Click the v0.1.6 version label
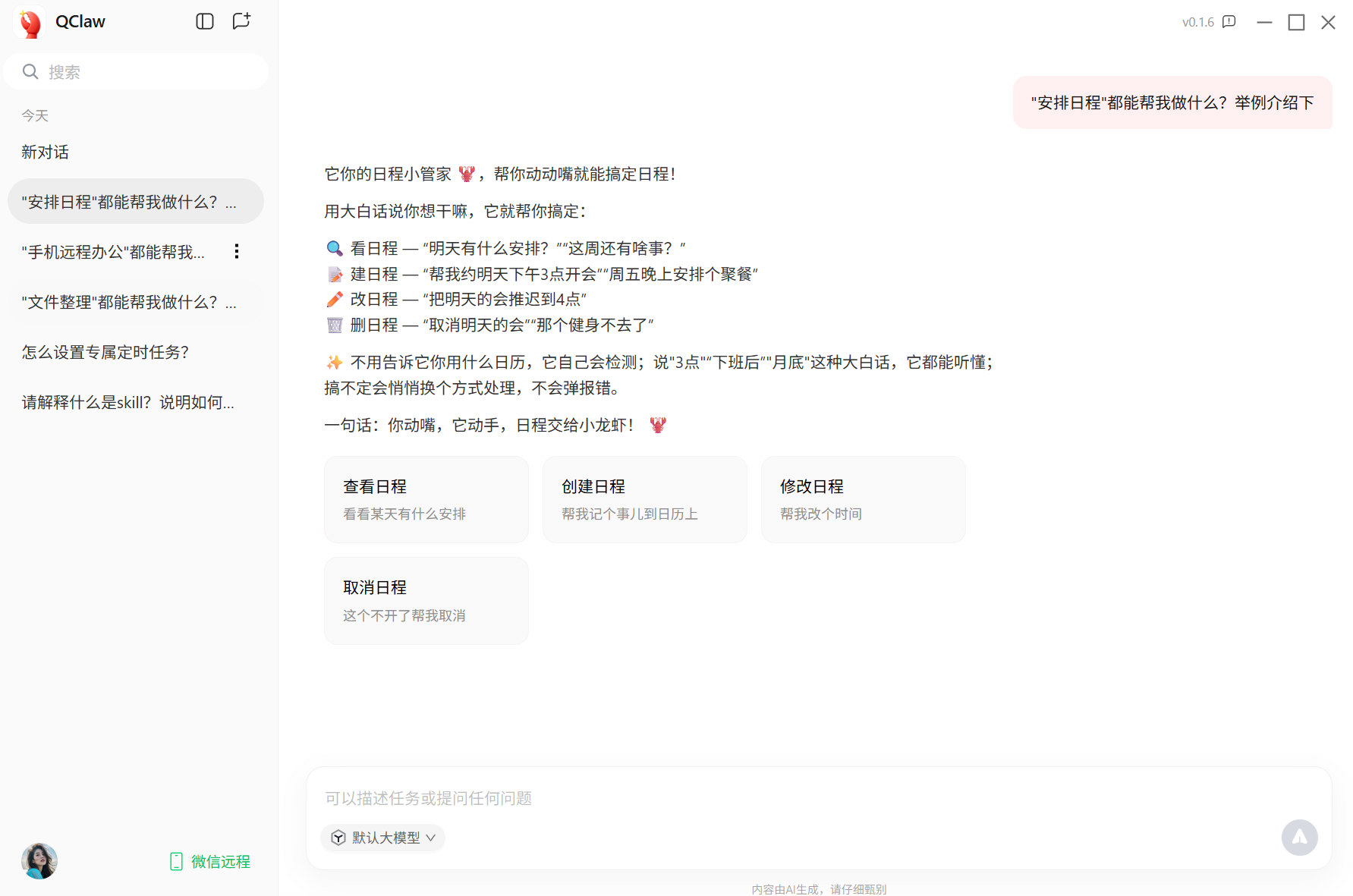 [1198, 22]
